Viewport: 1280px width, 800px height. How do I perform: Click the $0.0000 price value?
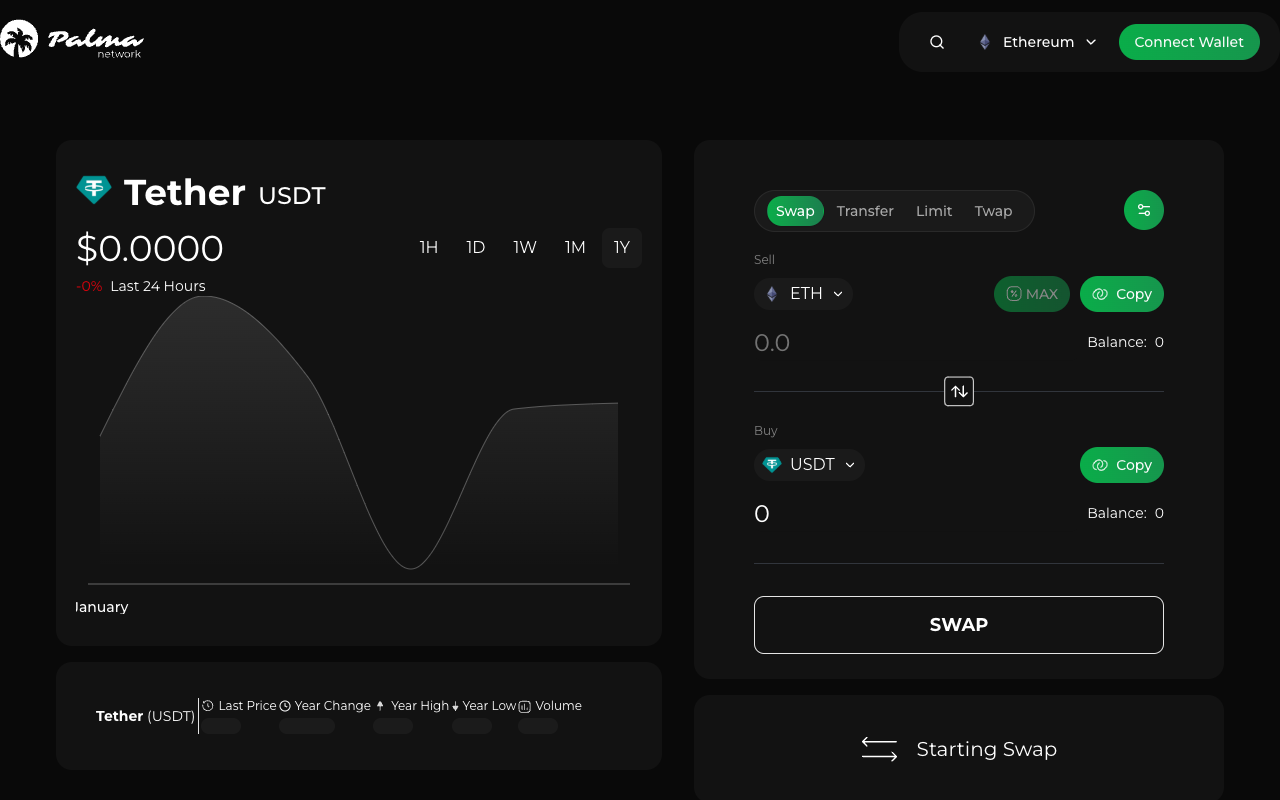[150, 249]
